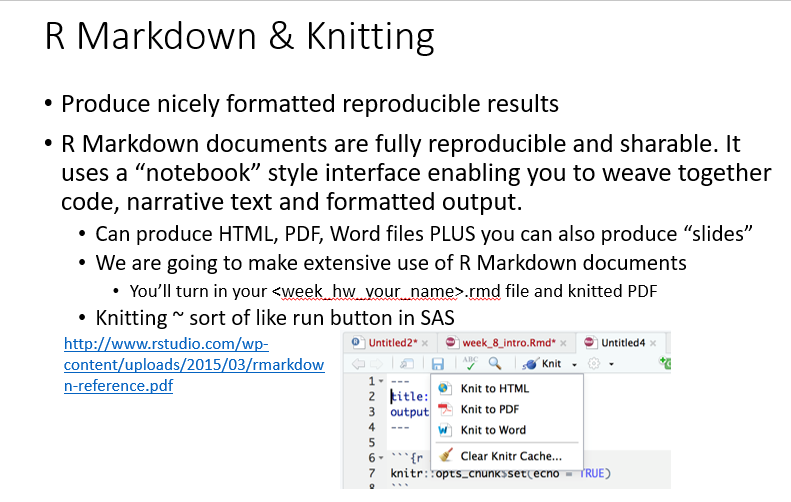
Task: Click the broom icon beside Clear Knitr Cache
Action: [x=445, y=455]
